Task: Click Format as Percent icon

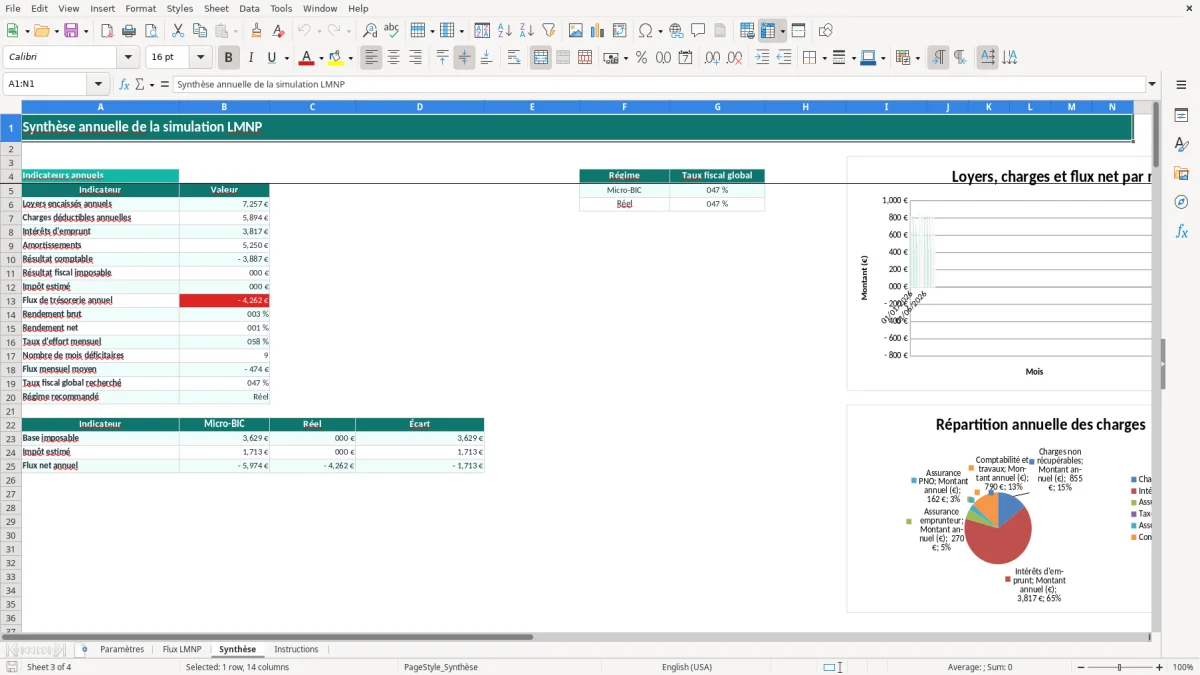Action: click(x=641, y=58)
